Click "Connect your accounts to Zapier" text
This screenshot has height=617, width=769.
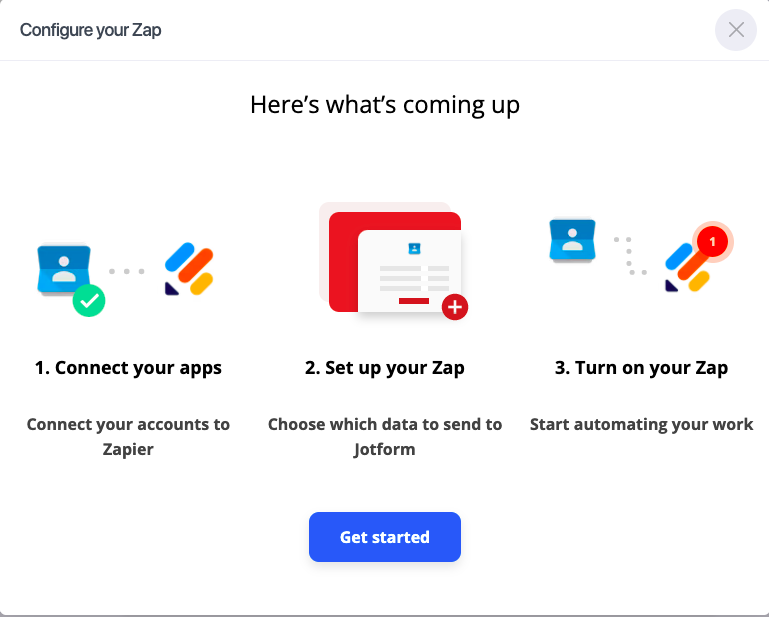coord(128,437)
